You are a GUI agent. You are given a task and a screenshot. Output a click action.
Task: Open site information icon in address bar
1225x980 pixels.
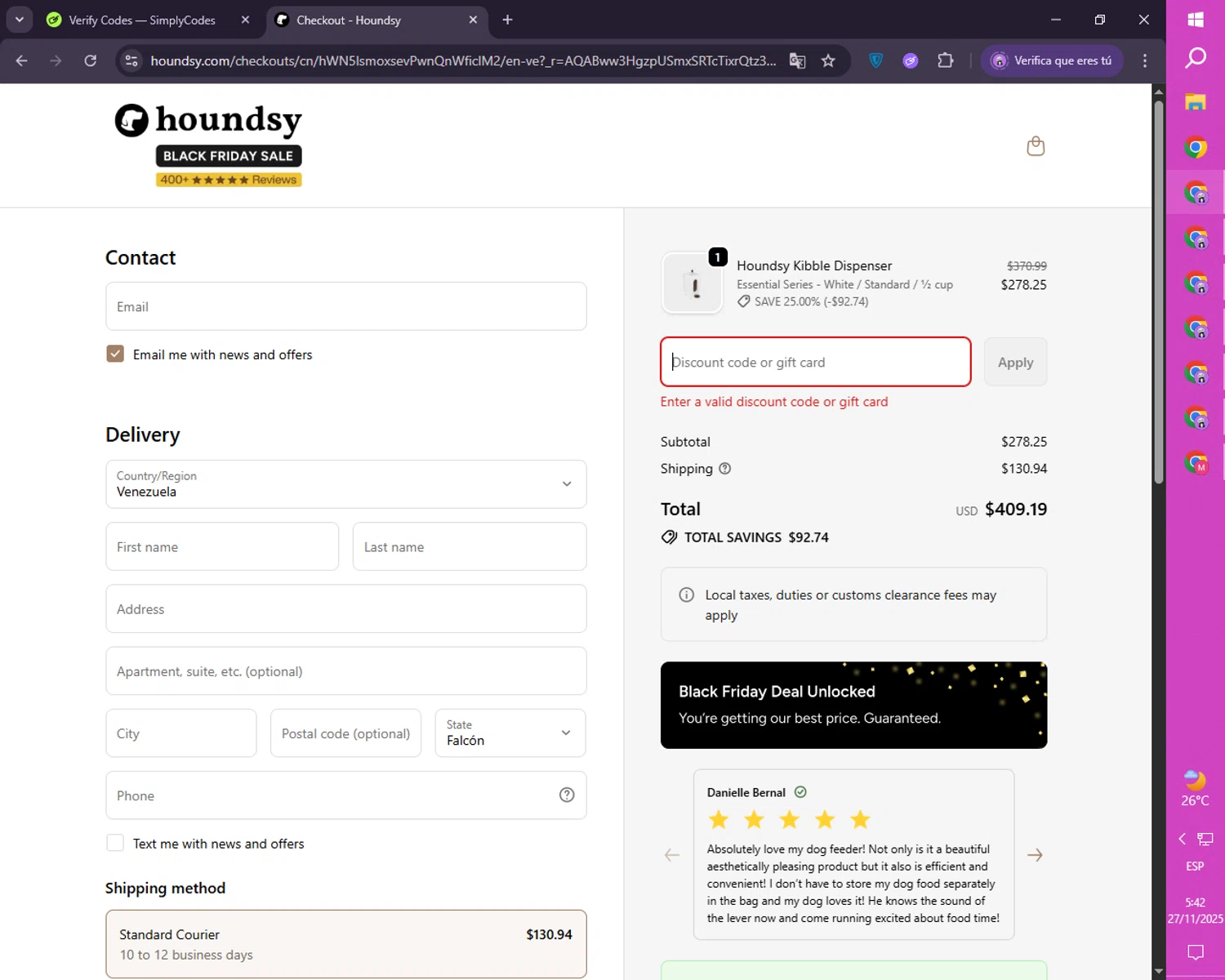tap(131, 60)
